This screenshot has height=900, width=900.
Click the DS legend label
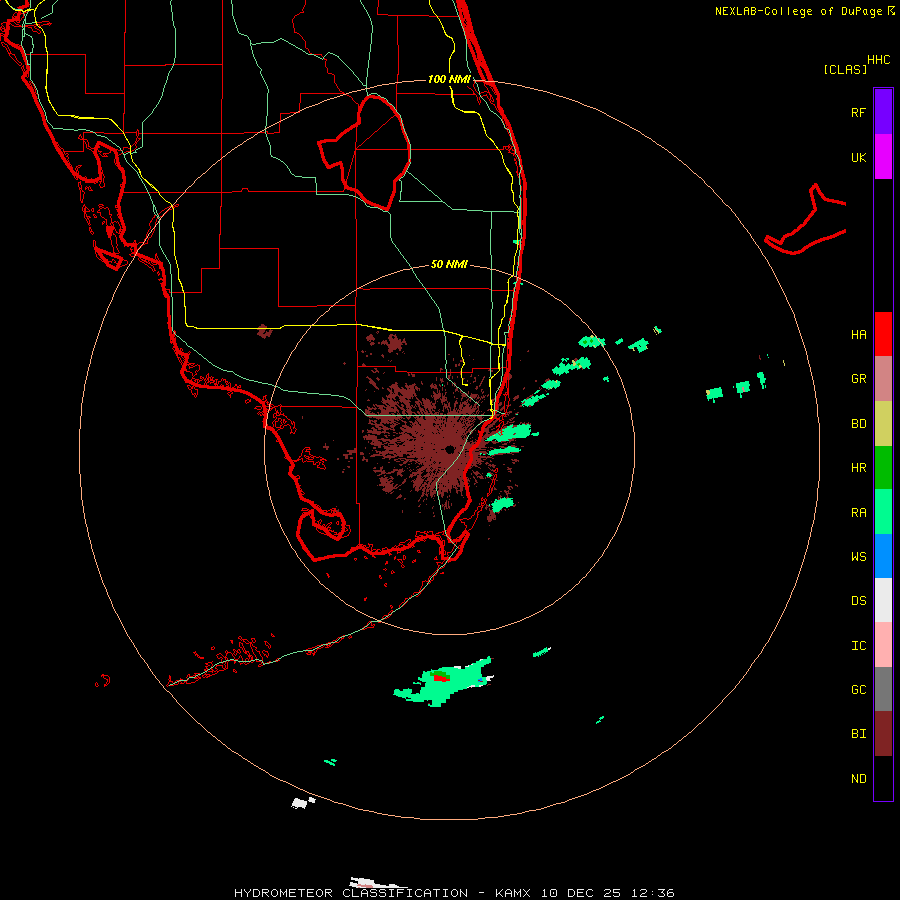pyautogui.click(x=858, y=601)
